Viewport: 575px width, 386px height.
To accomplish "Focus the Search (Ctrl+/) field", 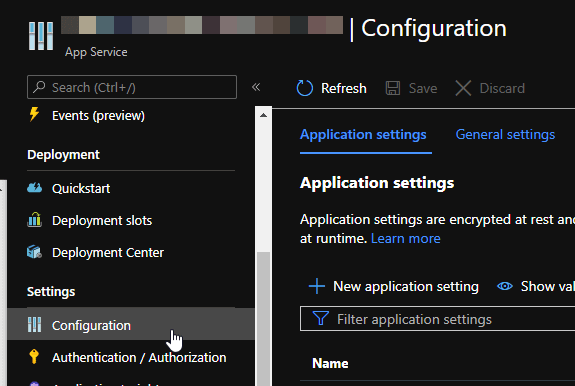I will tap(132, 87).
